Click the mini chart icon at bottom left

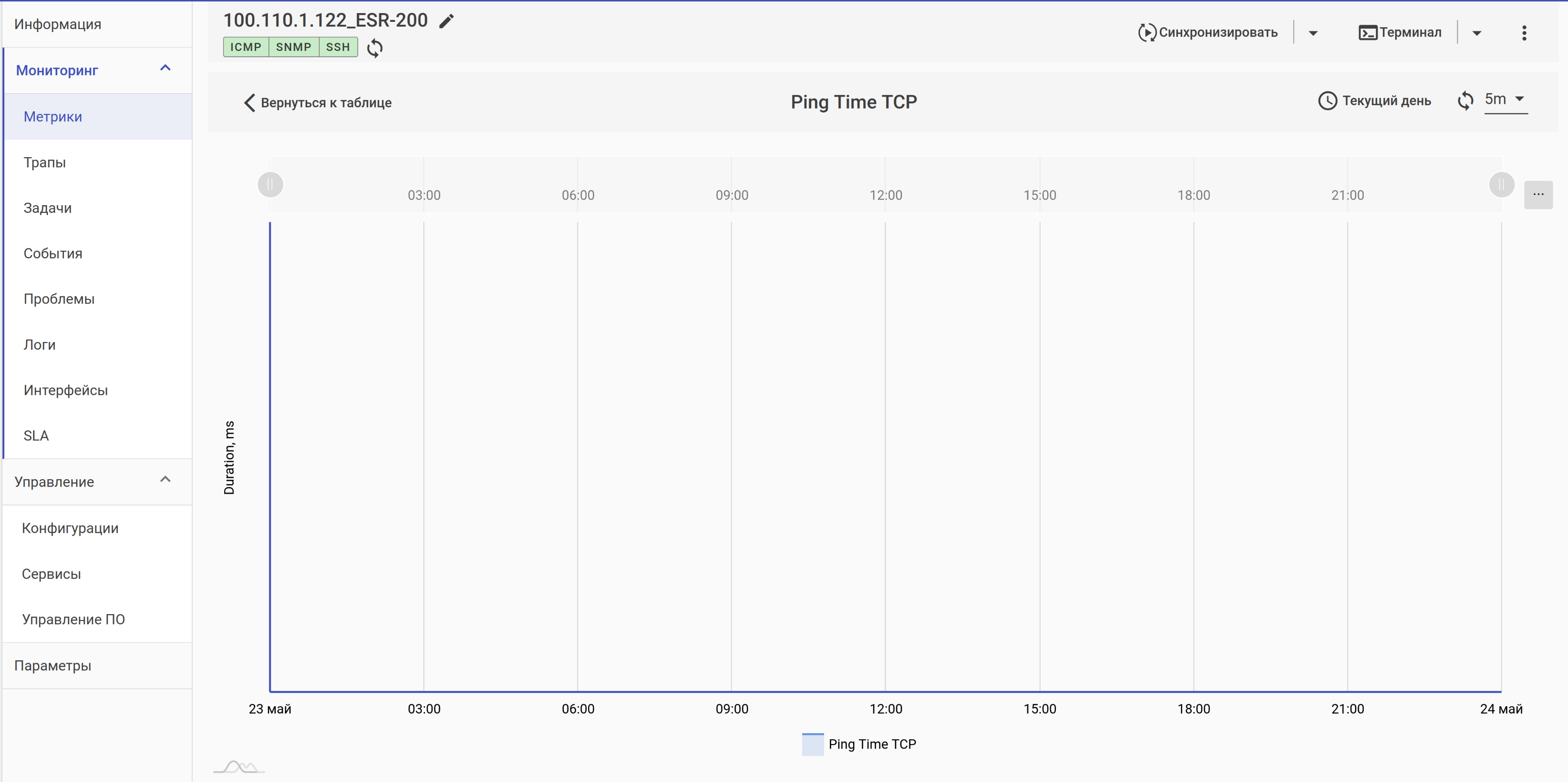(x=239, y=767)
